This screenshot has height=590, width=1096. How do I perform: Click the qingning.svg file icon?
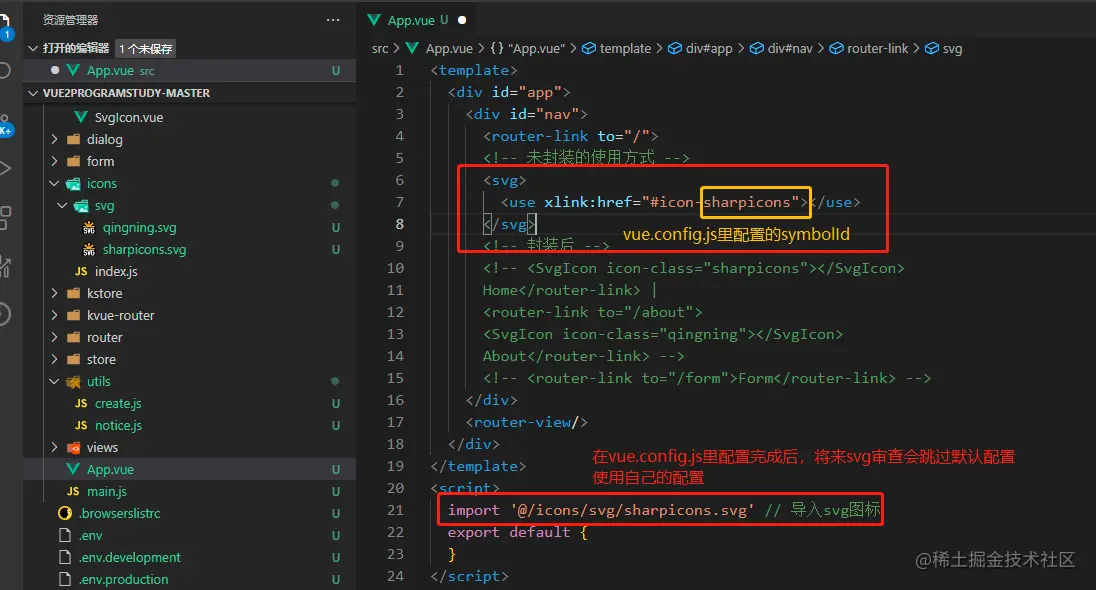pos(89,228)
